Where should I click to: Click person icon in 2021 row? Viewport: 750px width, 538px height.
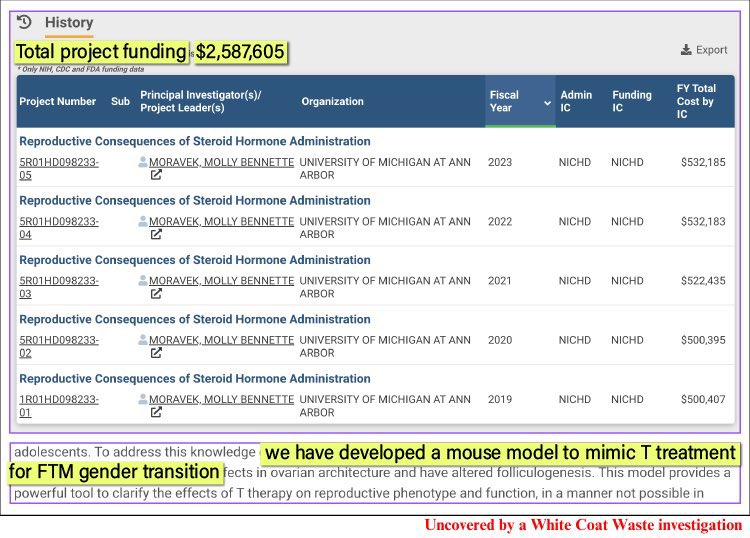pos(143,280)
